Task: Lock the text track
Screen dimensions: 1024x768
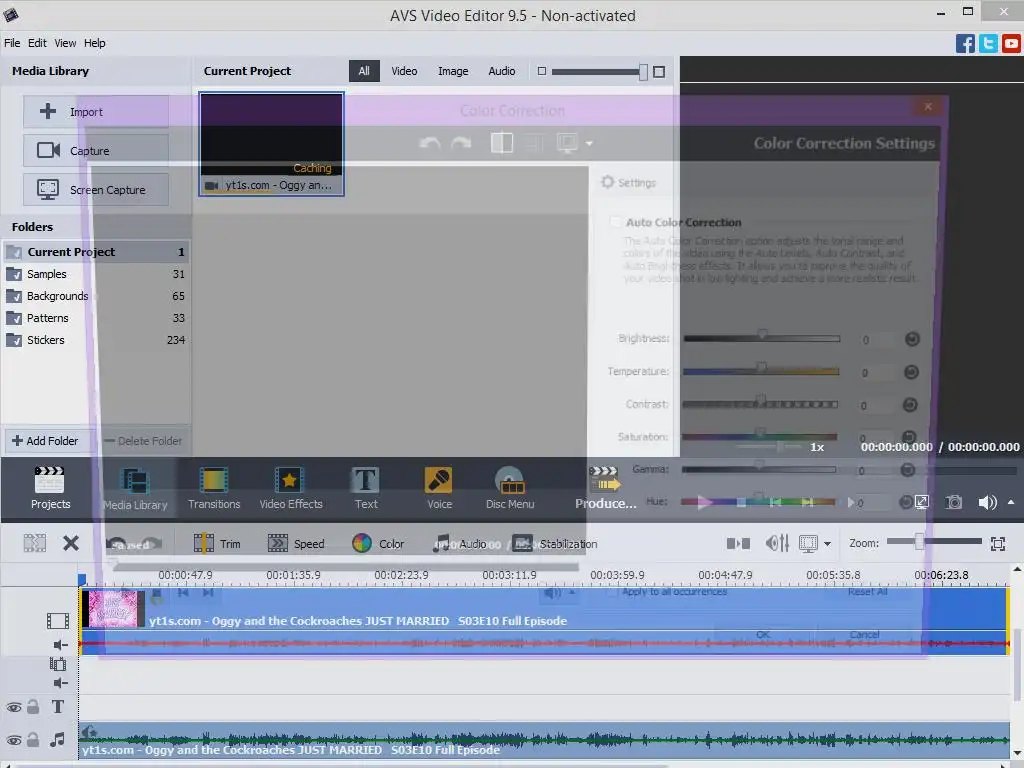Action: pos(33,707)
